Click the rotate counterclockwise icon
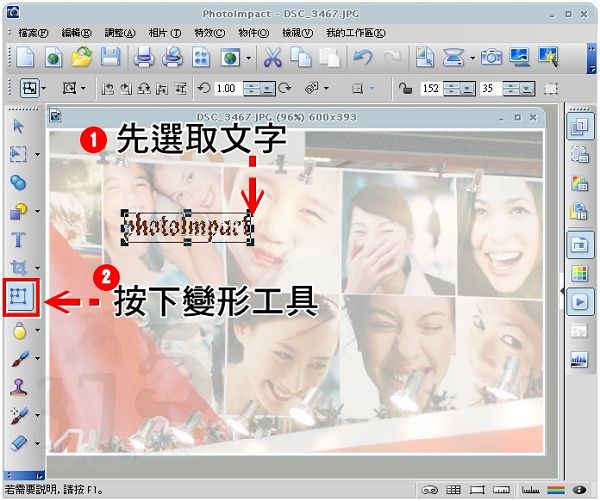Image resolution: width=600 pixels, height=501 pixels. click(x=204, y=88)
